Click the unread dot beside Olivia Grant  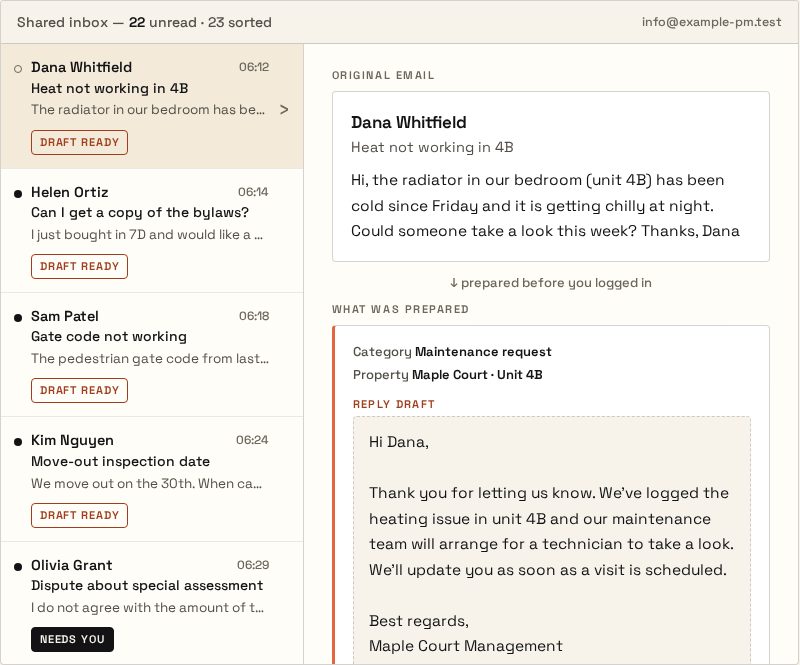[18, 567]
